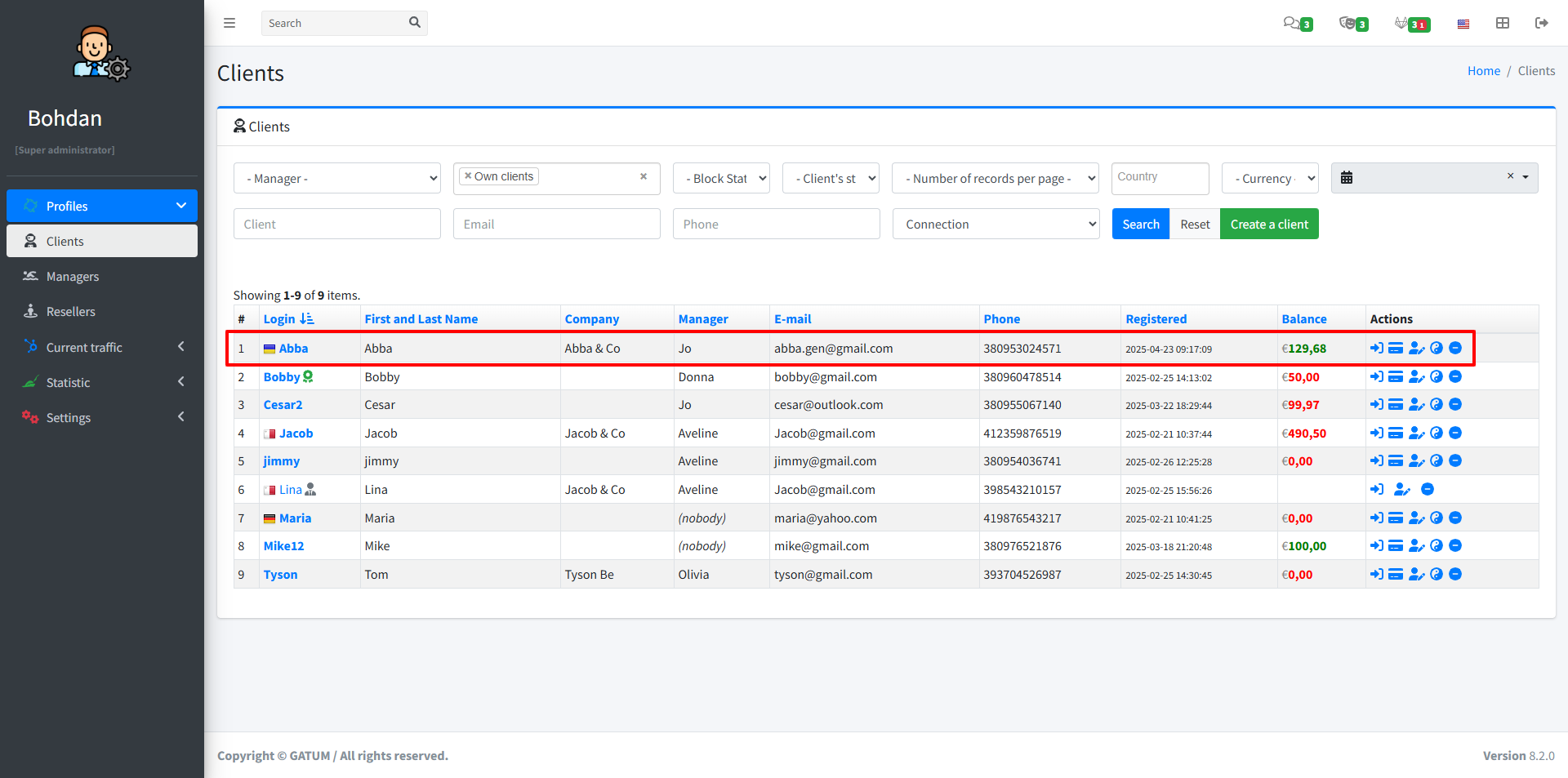The width and height of the screenshot is (1568, 778).
Task: Open the chat messages icon in header
Action: click(1291, 23)
